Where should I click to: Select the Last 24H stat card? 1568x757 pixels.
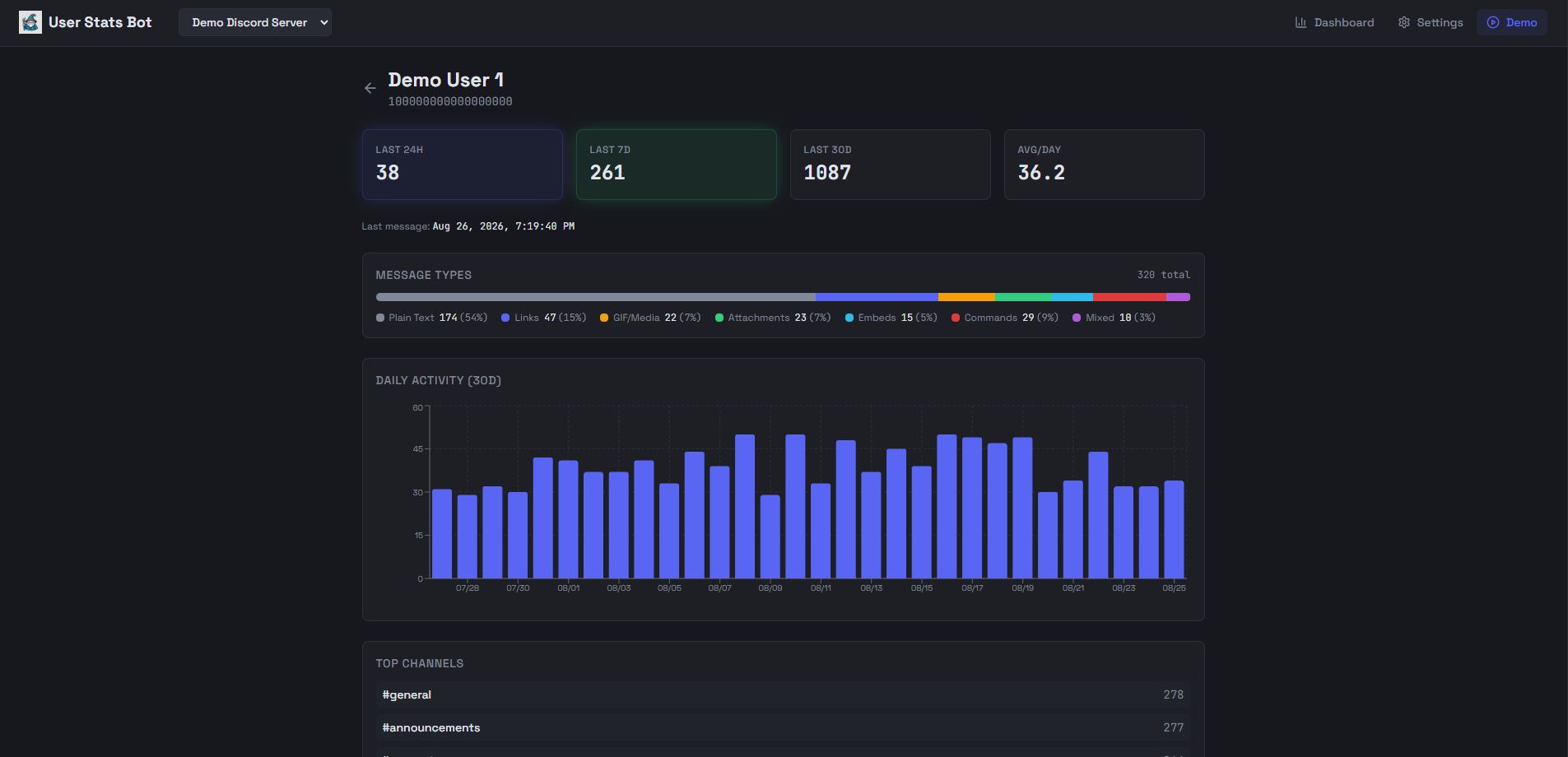(463, 165)
